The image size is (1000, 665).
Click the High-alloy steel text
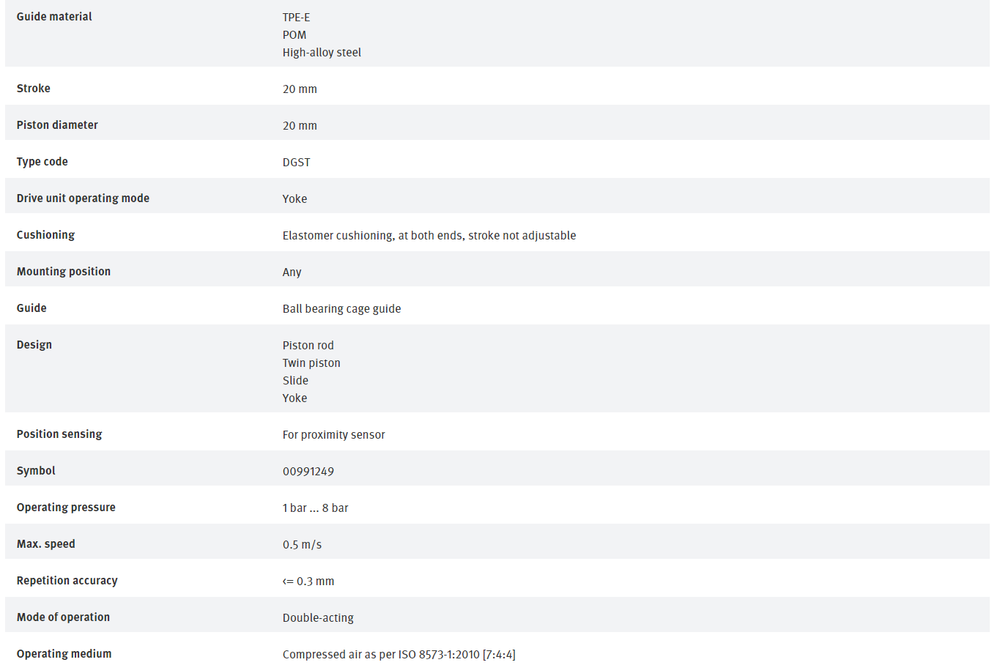click(322, 53)
